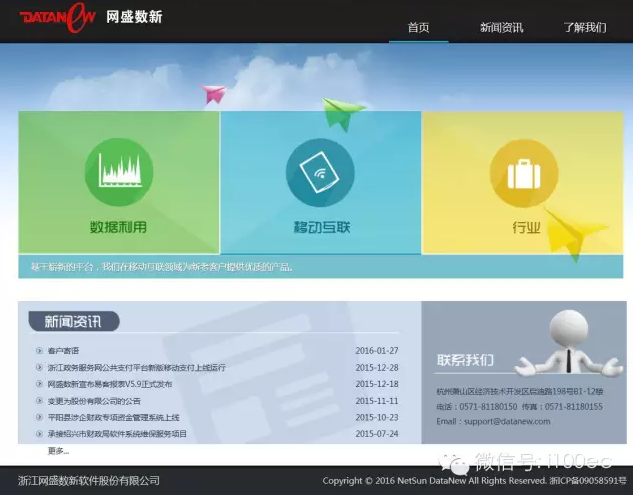Click the 移动互联 description banner text
Viewport: 634px width, 497px height.
click(x=162, y=267)
